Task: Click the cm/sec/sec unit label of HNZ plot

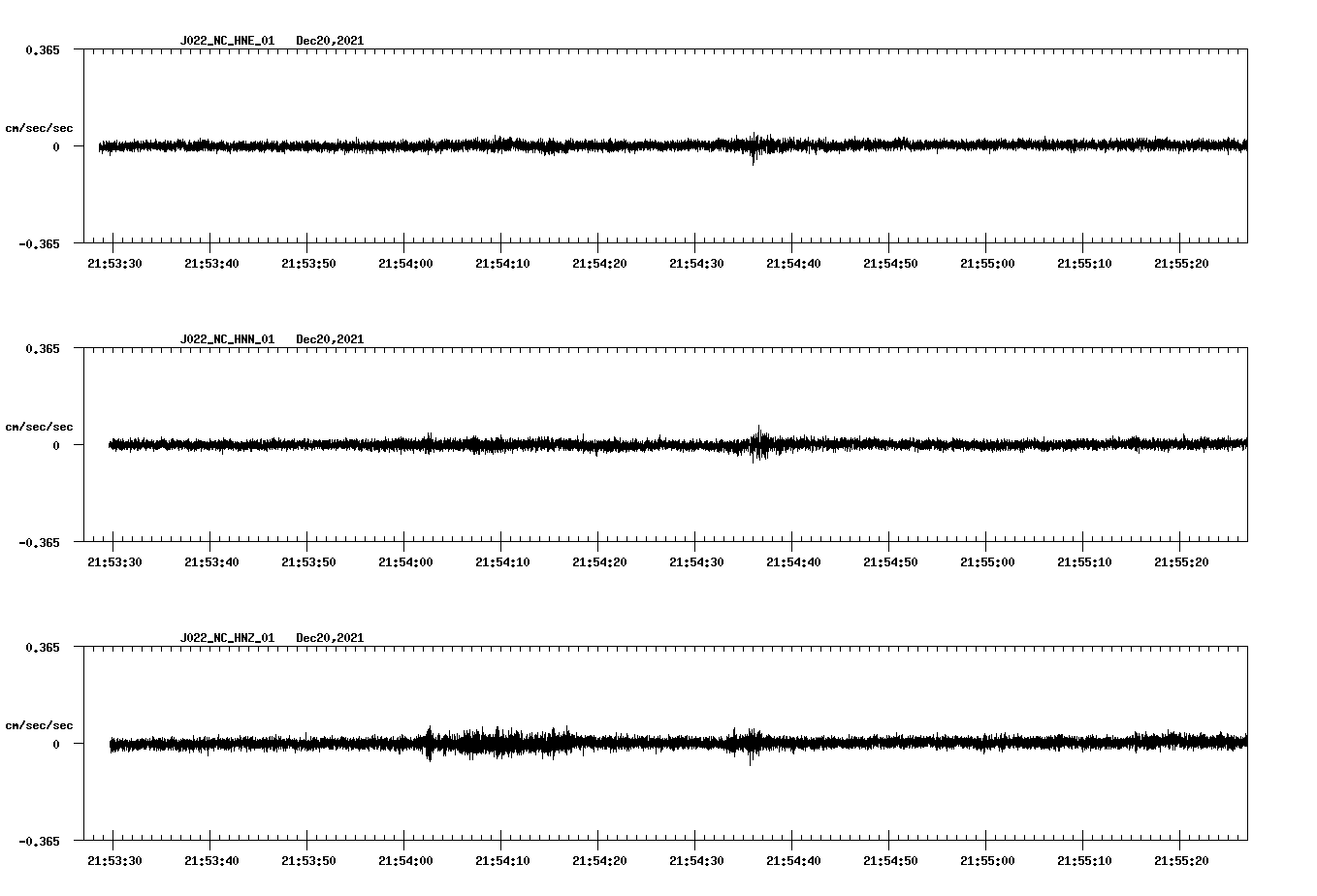Action: (39, 725)
